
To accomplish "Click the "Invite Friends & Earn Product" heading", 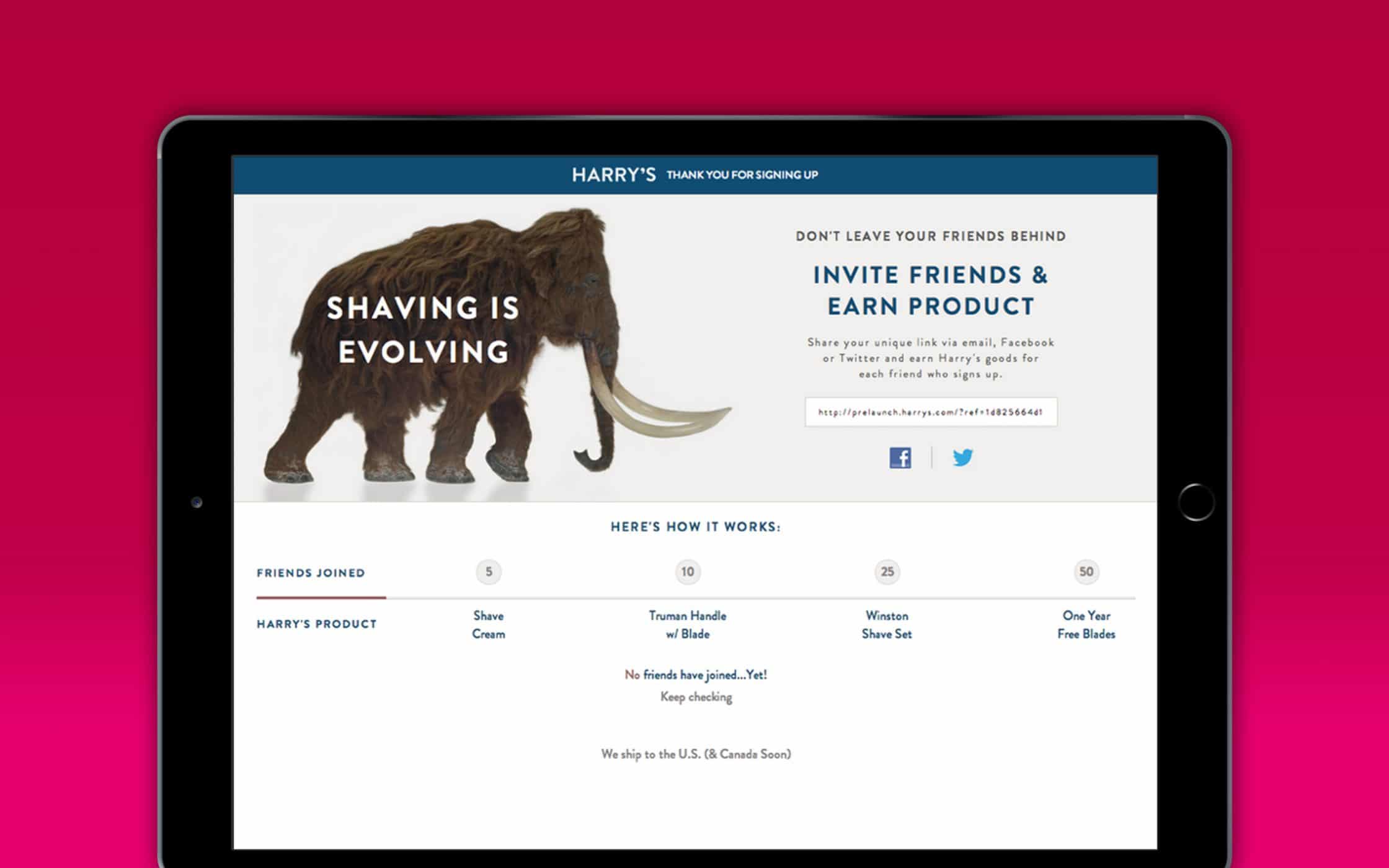I will click(x=931, y=290).
